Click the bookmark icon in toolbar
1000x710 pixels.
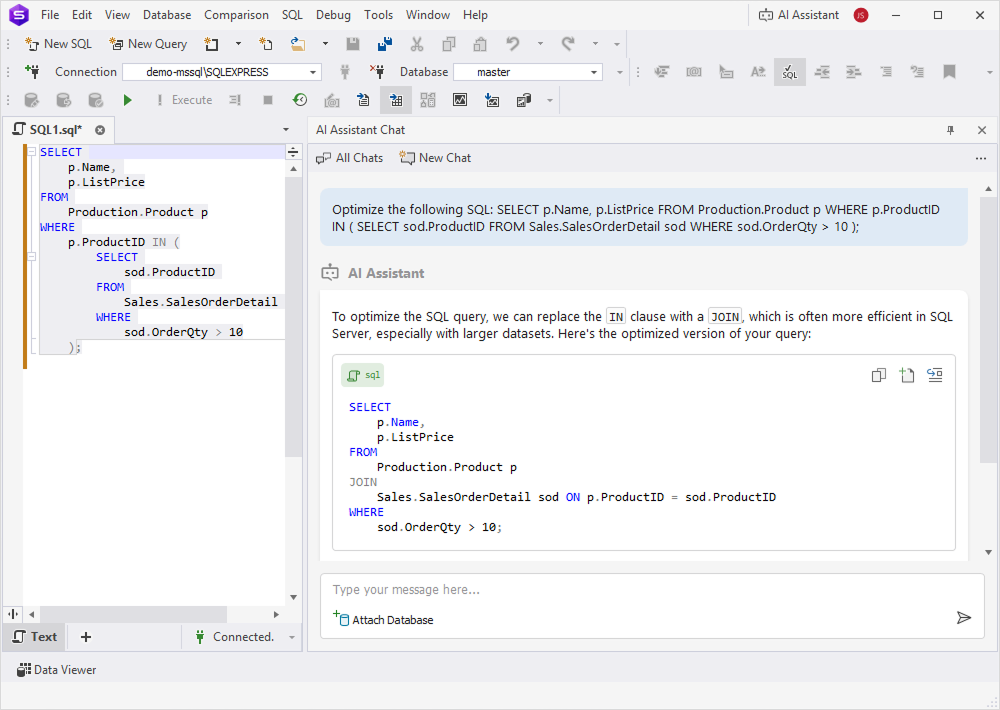point(949,72)
